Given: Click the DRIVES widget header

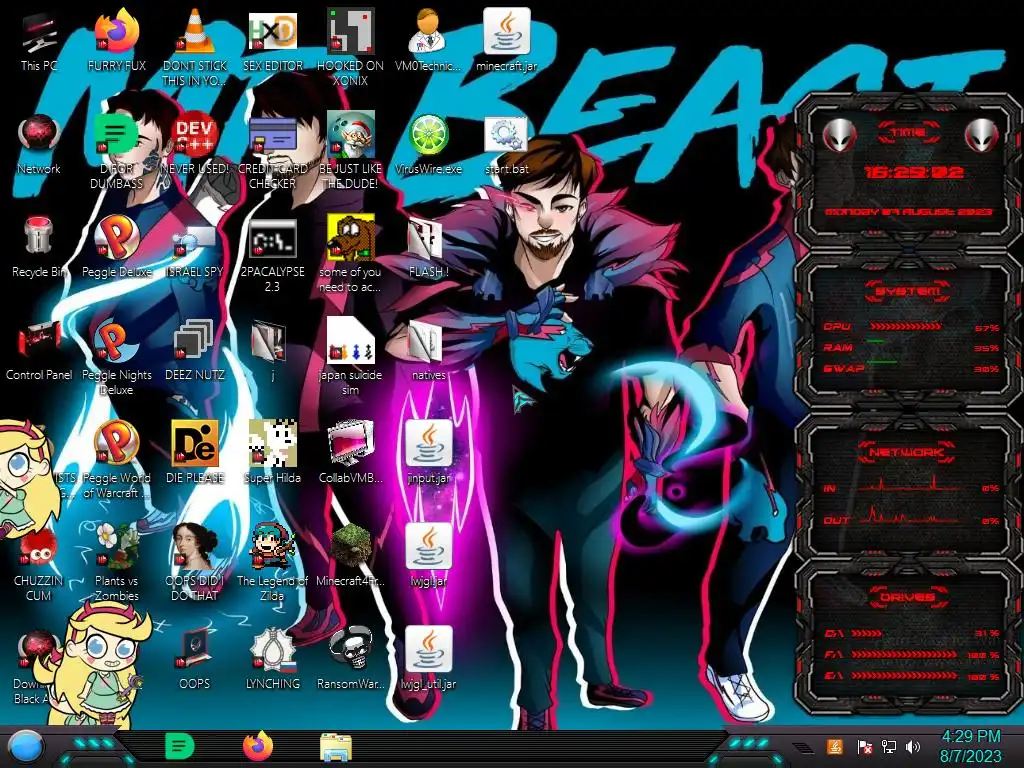Looking at the screenshot, I should click(x=907, y=597).
